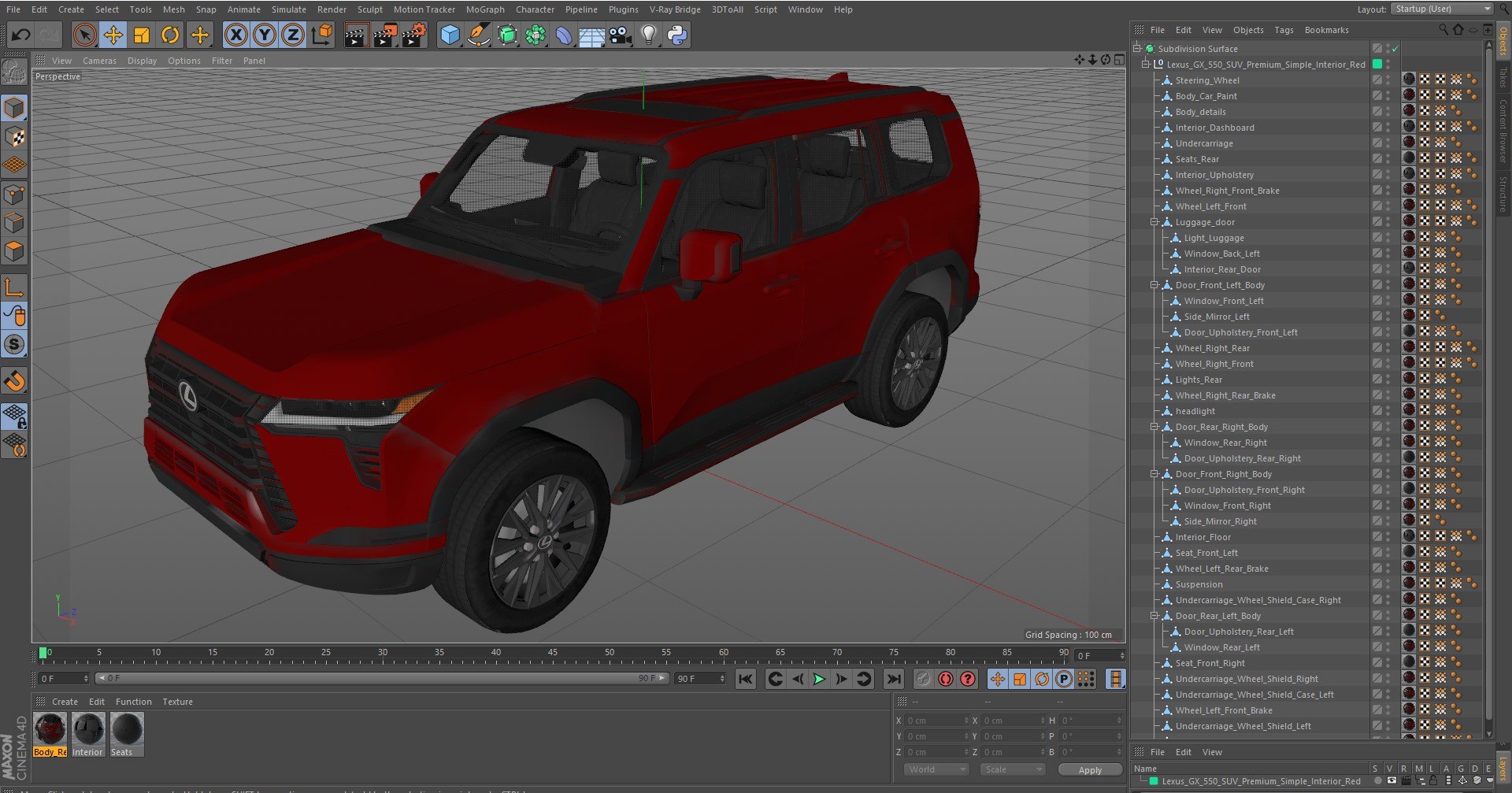1512x793 pixels.
Task: Toggle Z axis lock
Action: point(293,35)
